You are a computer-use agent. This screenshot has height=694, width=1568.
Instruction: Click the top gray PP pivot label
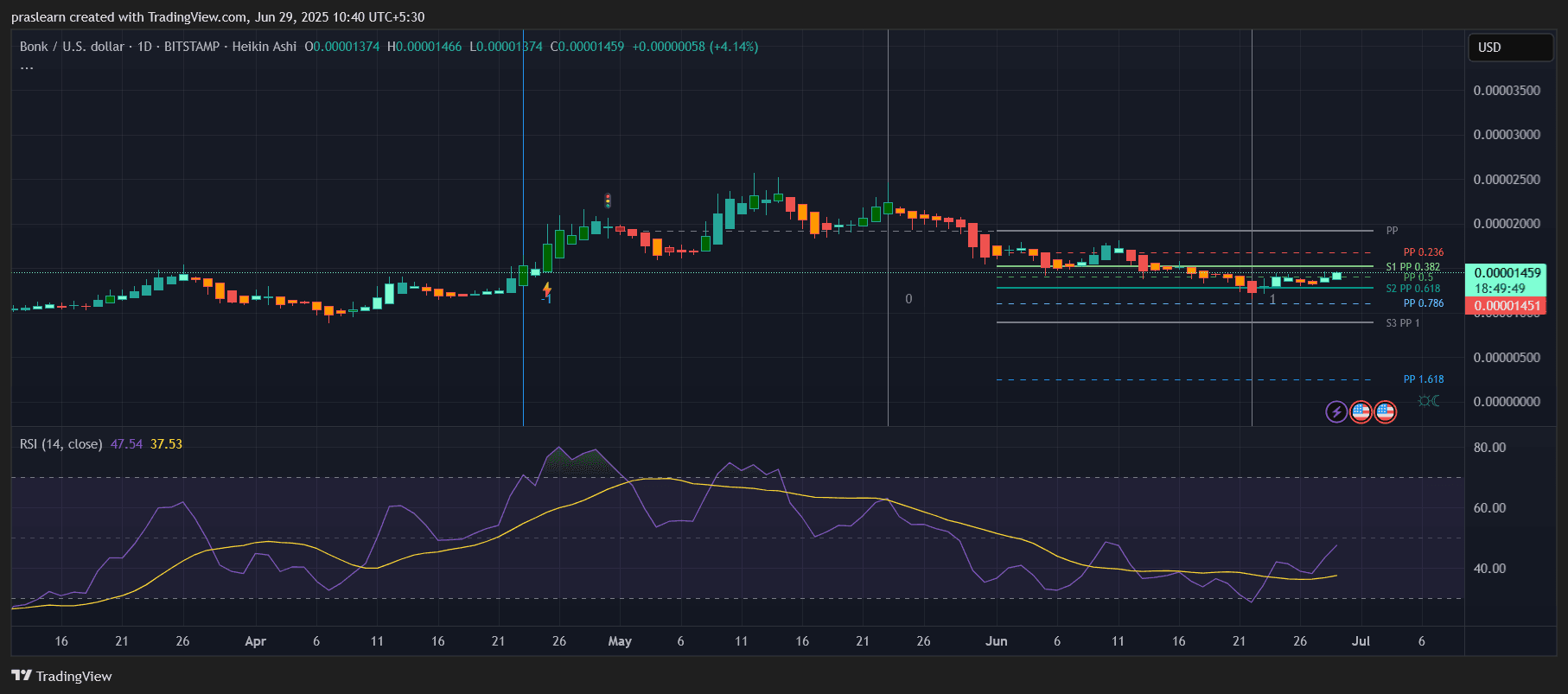[x=1392, y=231]
